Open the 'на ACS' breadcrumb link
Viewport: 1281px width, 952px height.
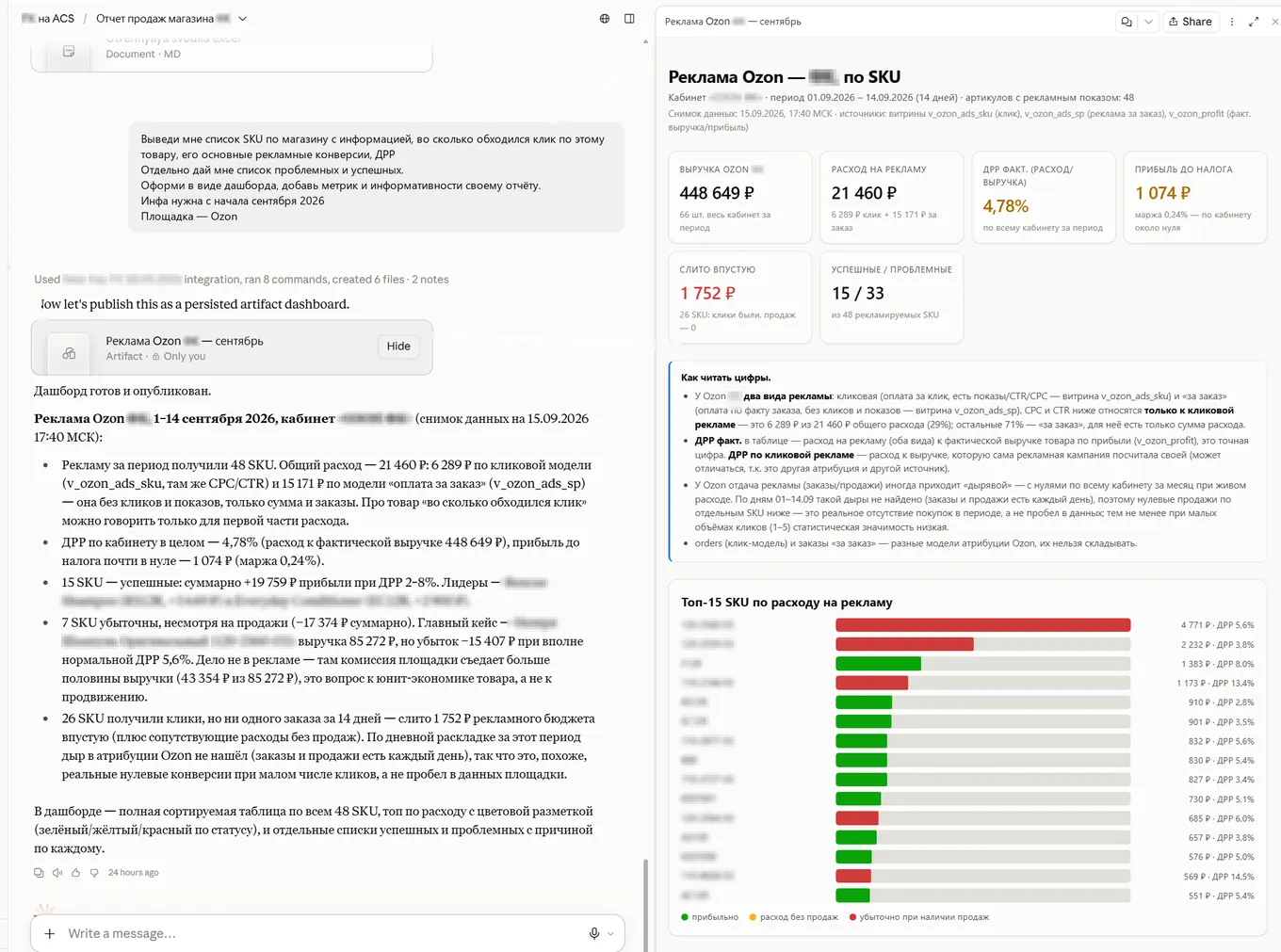coord(47,19)
